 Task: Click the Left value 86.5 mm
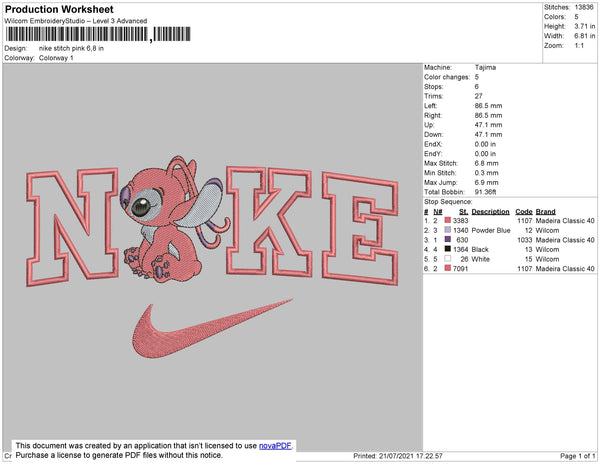[x=488, y=106]
